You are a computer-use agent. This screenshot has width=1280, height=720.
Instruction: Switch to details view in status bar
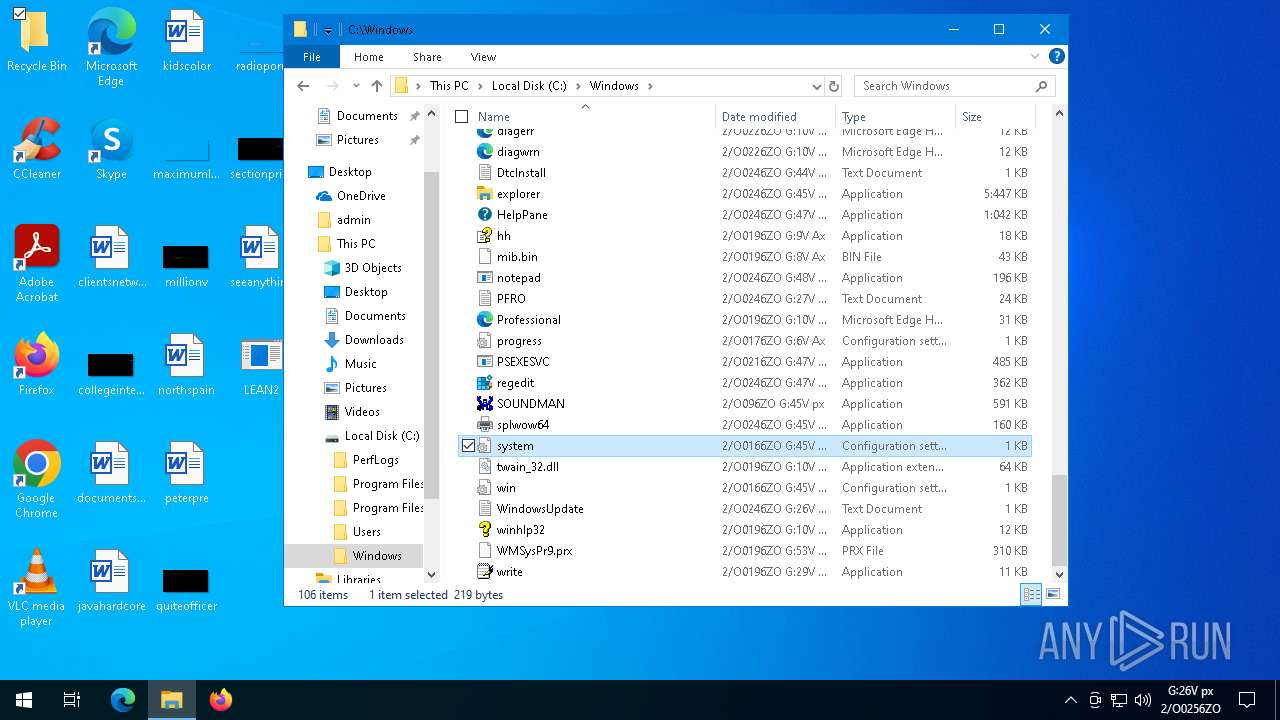point(1031,594)
